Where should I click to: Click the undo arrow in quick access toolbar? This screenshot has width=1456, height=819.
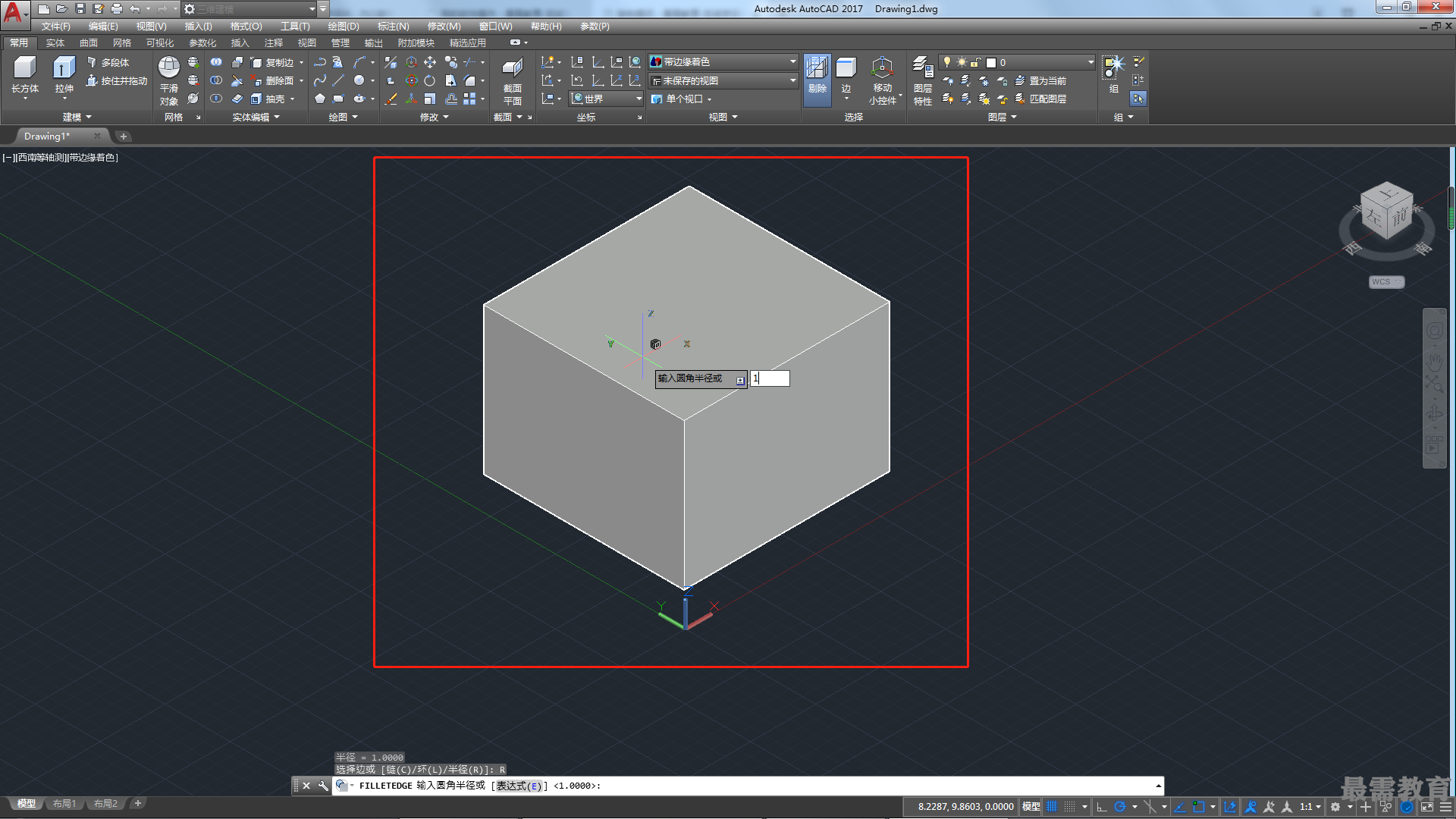click(x=135, y=9)
